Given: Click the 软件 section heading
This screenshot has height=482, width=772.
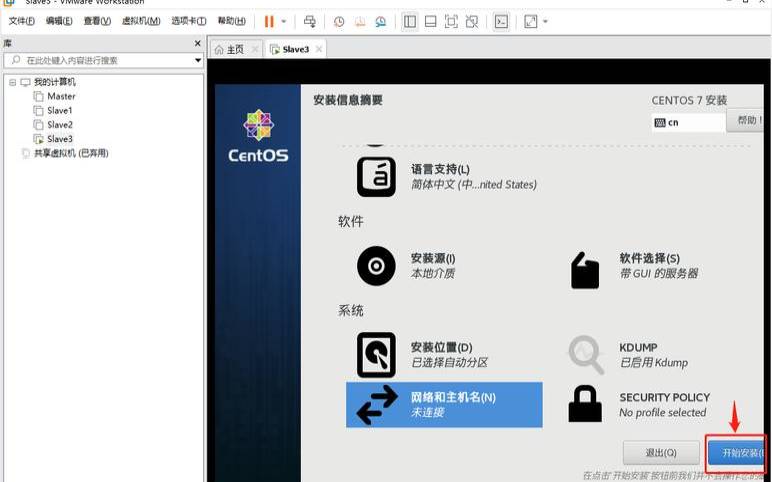Looking at the screenshot, I should click(x=351, y=222).
